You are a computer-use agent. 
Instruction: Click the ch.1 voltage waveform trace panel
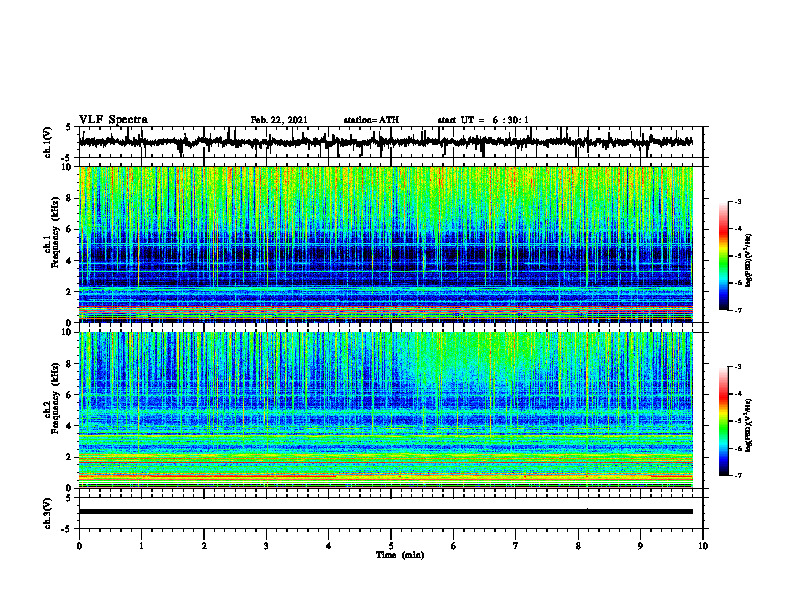390,142
